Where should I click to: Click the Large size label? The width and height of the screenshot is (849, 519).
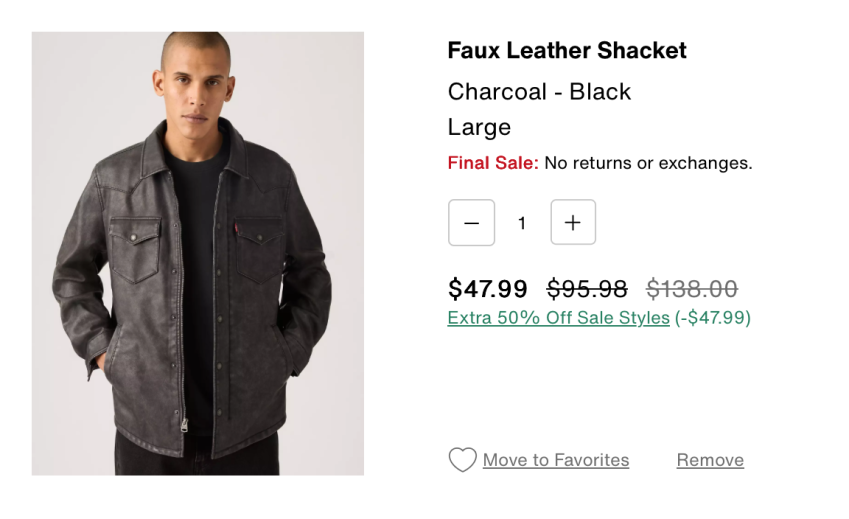tap(479, 127)
